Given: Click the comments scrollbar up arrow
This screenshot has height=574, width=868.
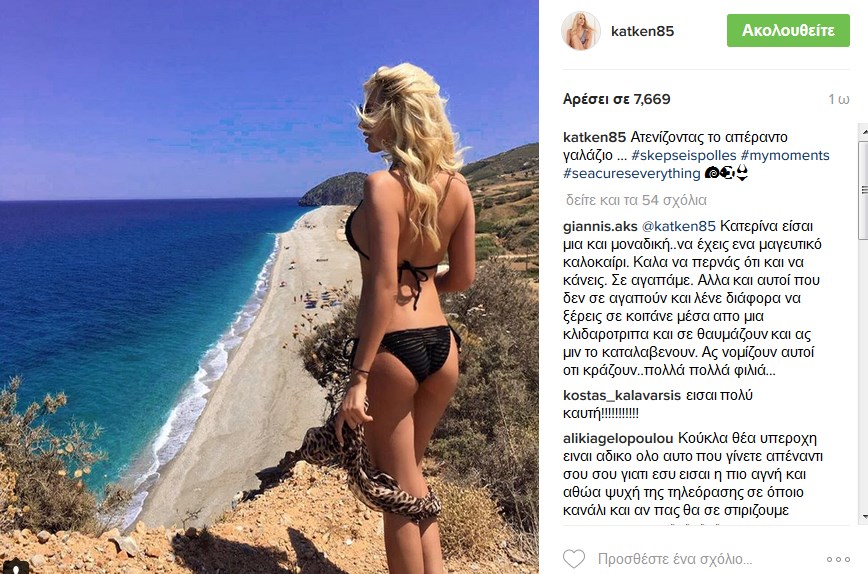Looking at the screenshot, I should pyautogui.click(x=864, y=132).
